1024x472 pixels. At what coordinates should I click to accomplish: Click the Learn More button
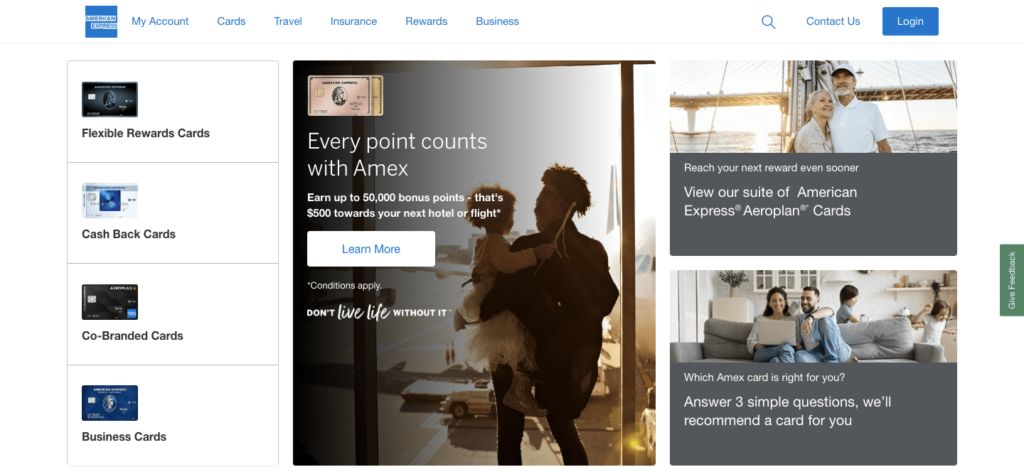[371, 249]
